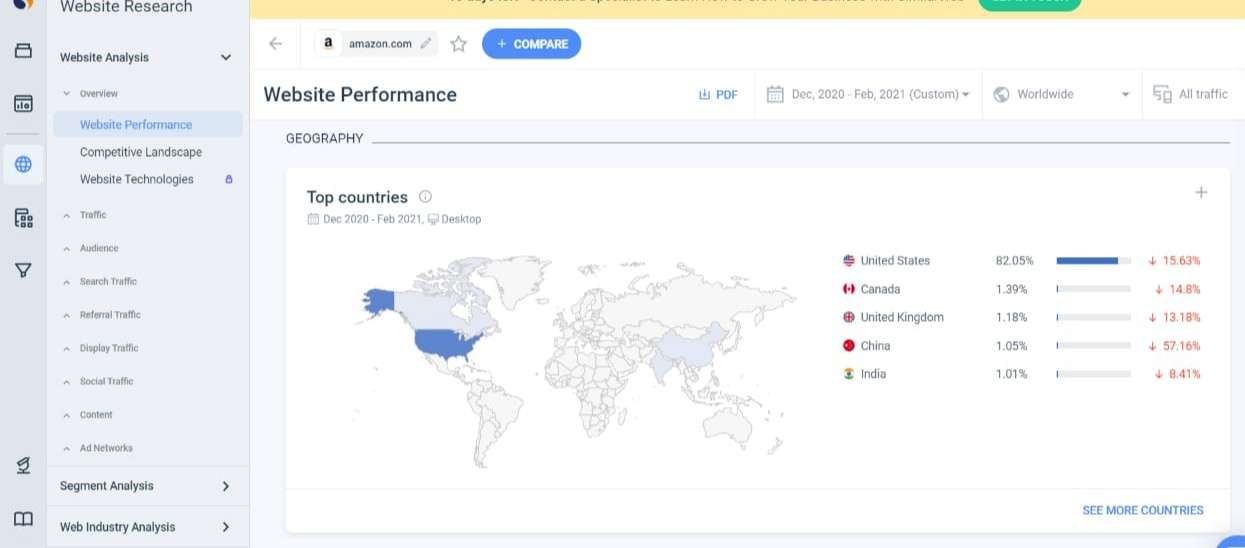Click the Canada flag icon
Screen dimensions: 1245x548
[849, 289]
